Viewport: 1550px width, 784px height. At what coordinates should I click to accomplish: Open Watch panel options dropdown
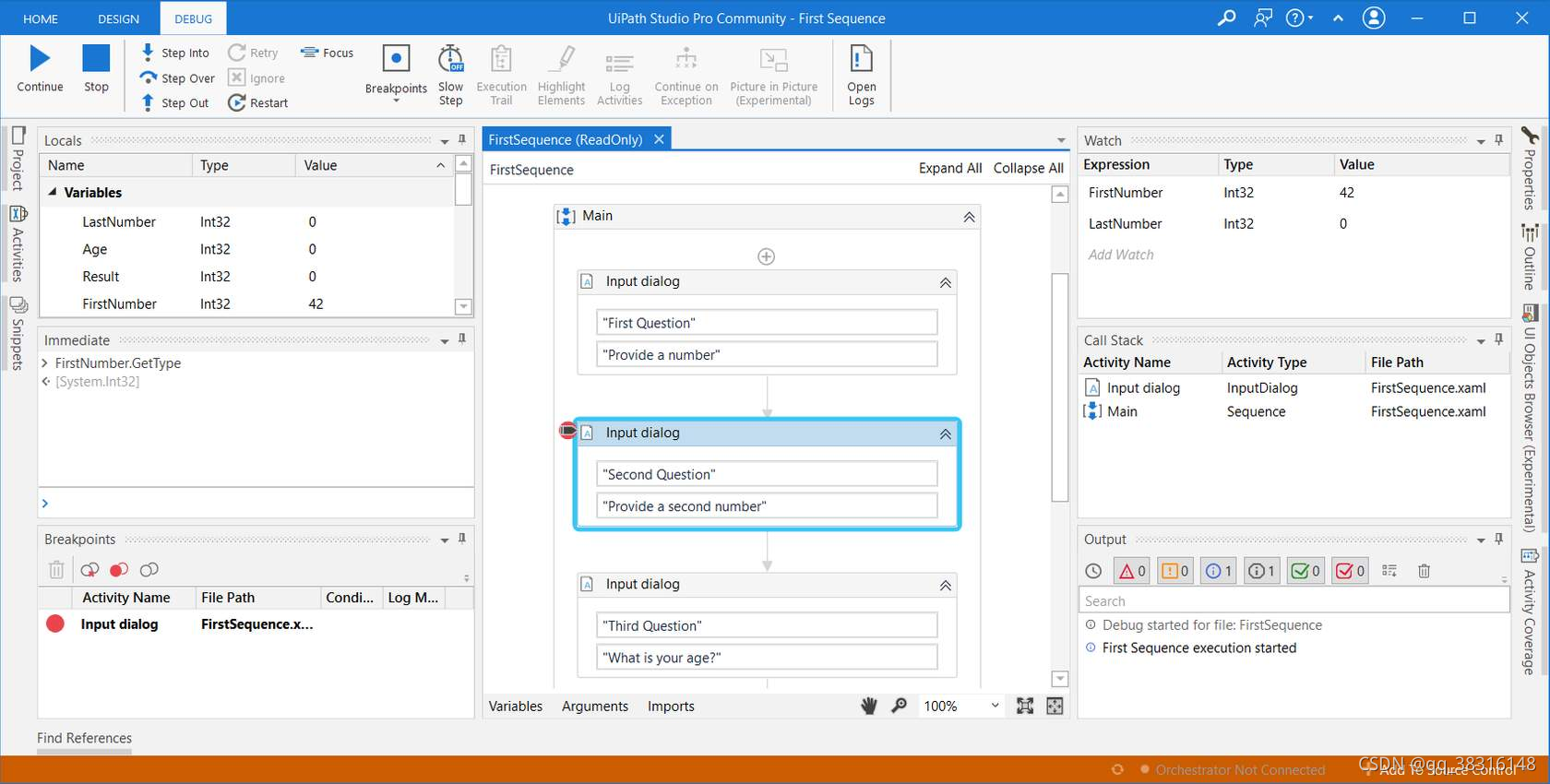(1481, 141)
